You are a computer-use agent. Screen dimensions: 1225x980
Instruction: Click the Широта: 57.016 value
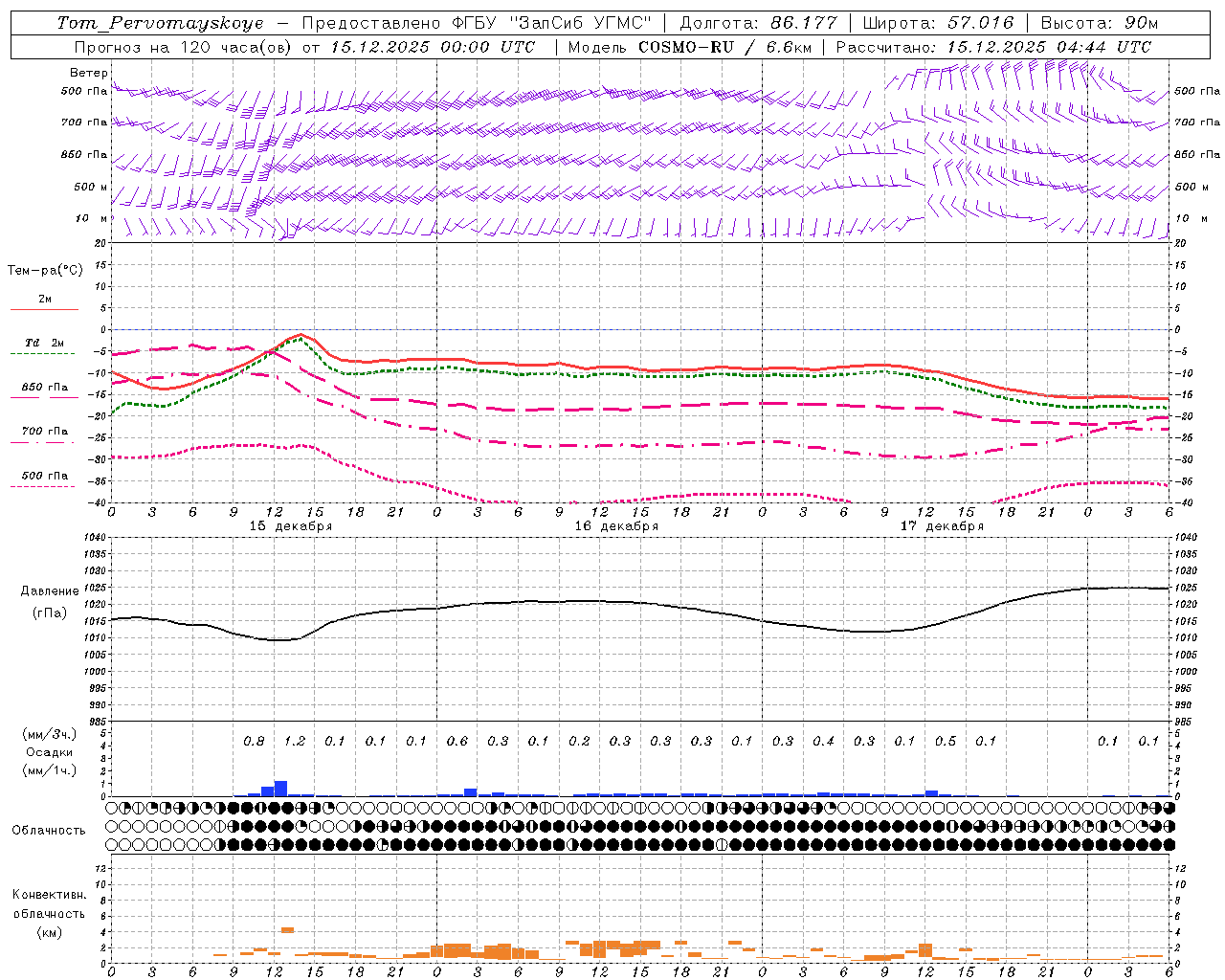tap(939, 23)
